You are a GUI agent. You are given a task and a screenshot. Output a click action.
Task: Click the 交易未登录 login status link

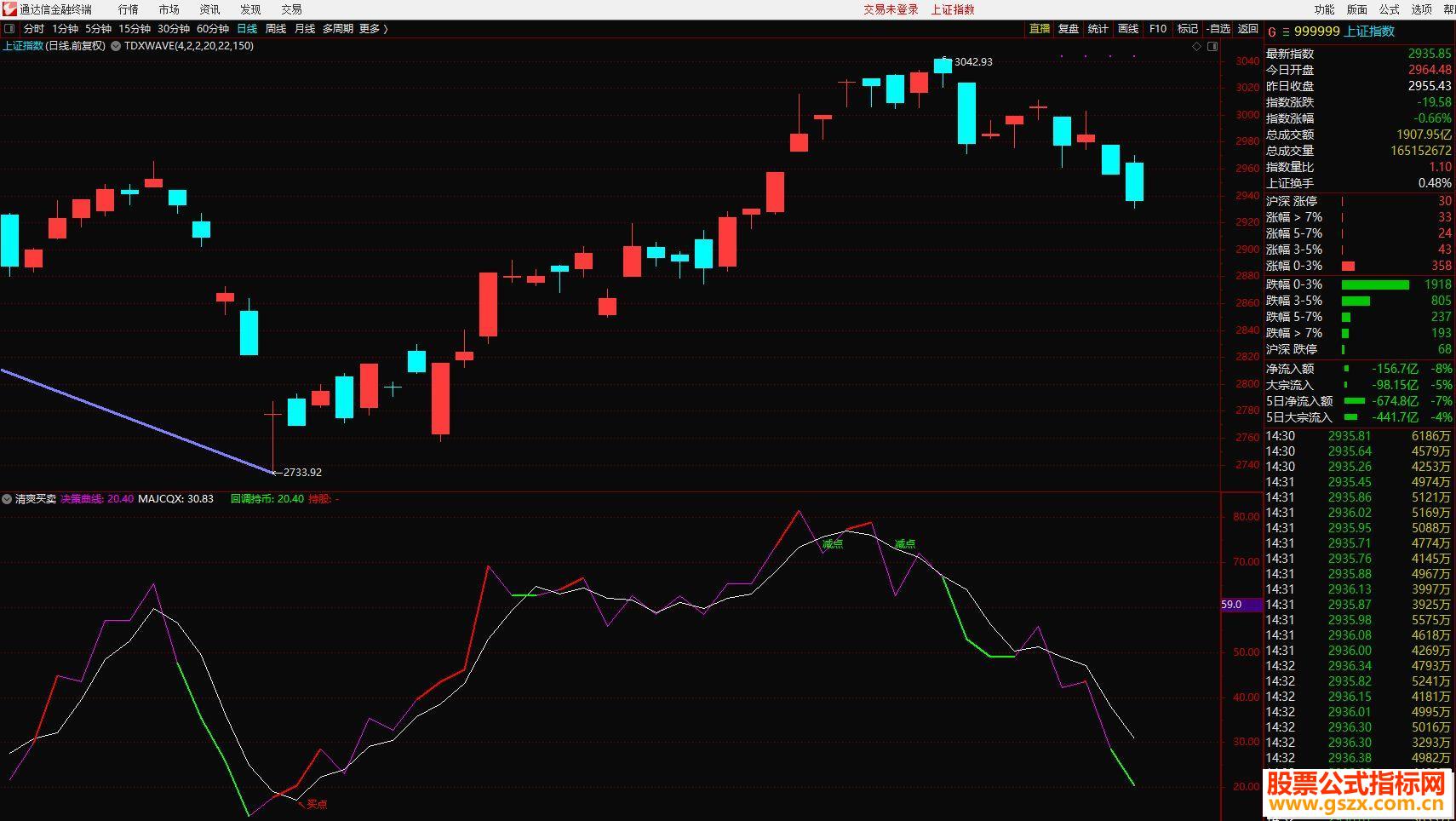pos(891,9)
